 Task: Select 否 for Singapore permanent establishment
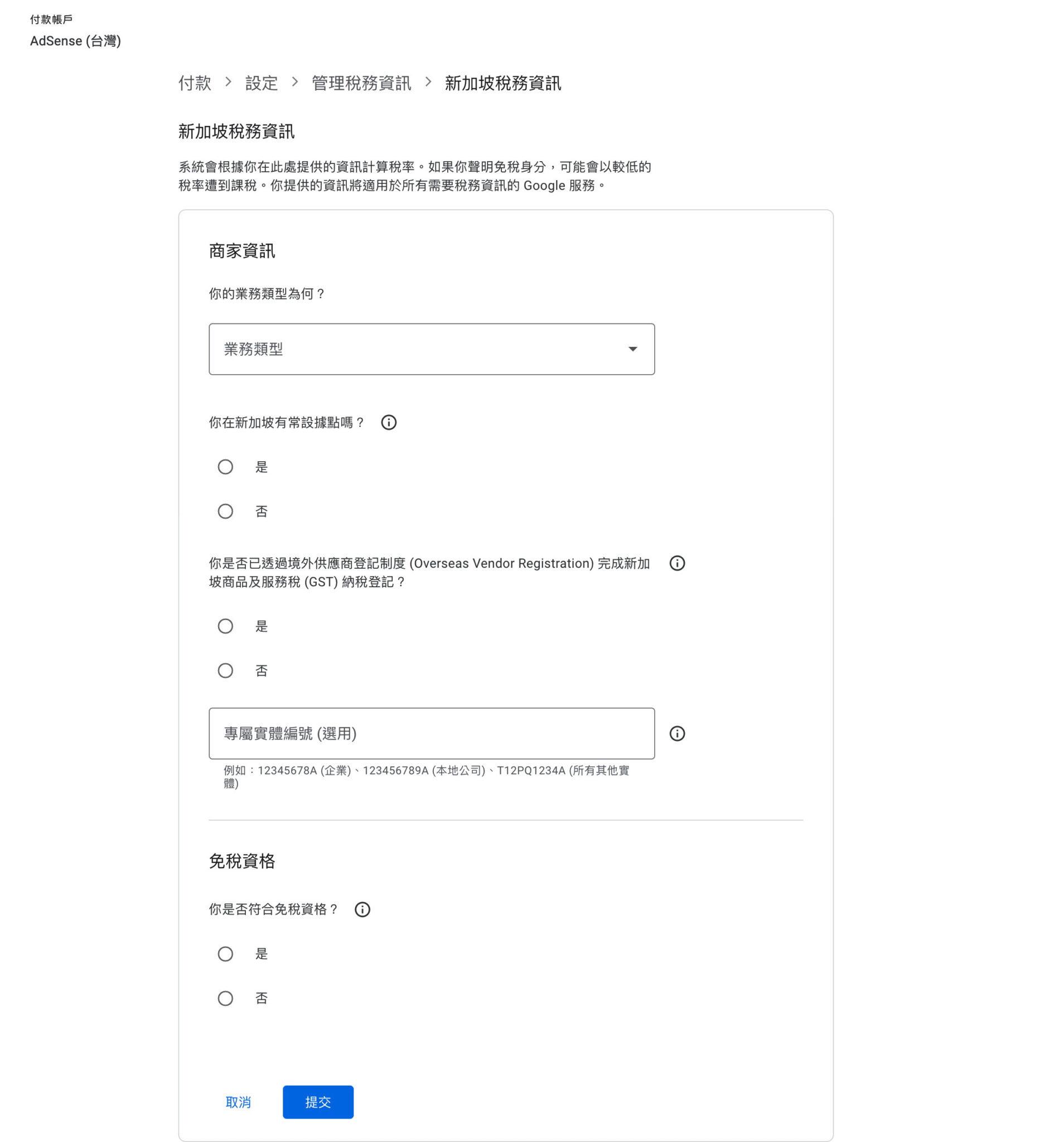tap(225, 511)
